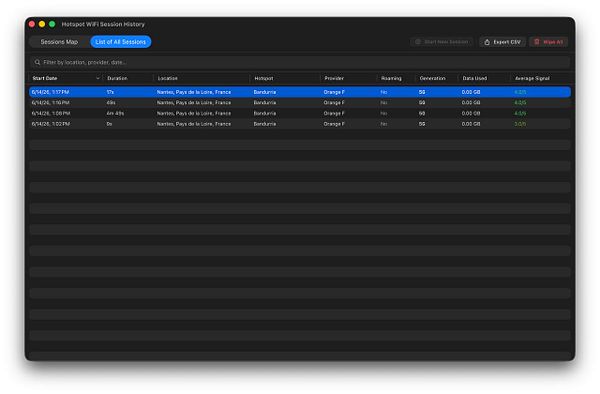The width and height of the screenshot is (600, 394).
Task: Sort by the Generation column header
Action: [432, 78]
